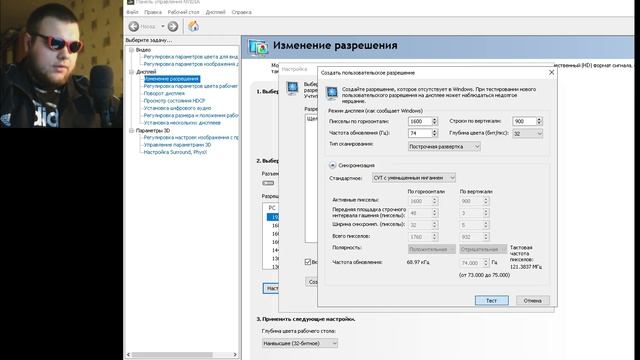The height and width of the screenshot is (360, 640).
Task: Click the forward navigation arrow in toolbar
Action: coord(173,27)
